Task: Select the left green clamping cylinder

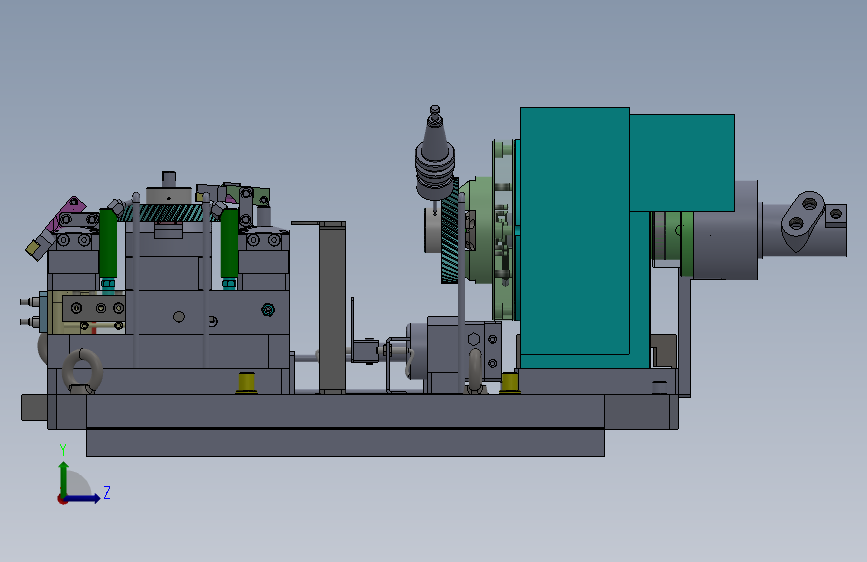Action: 108,243
